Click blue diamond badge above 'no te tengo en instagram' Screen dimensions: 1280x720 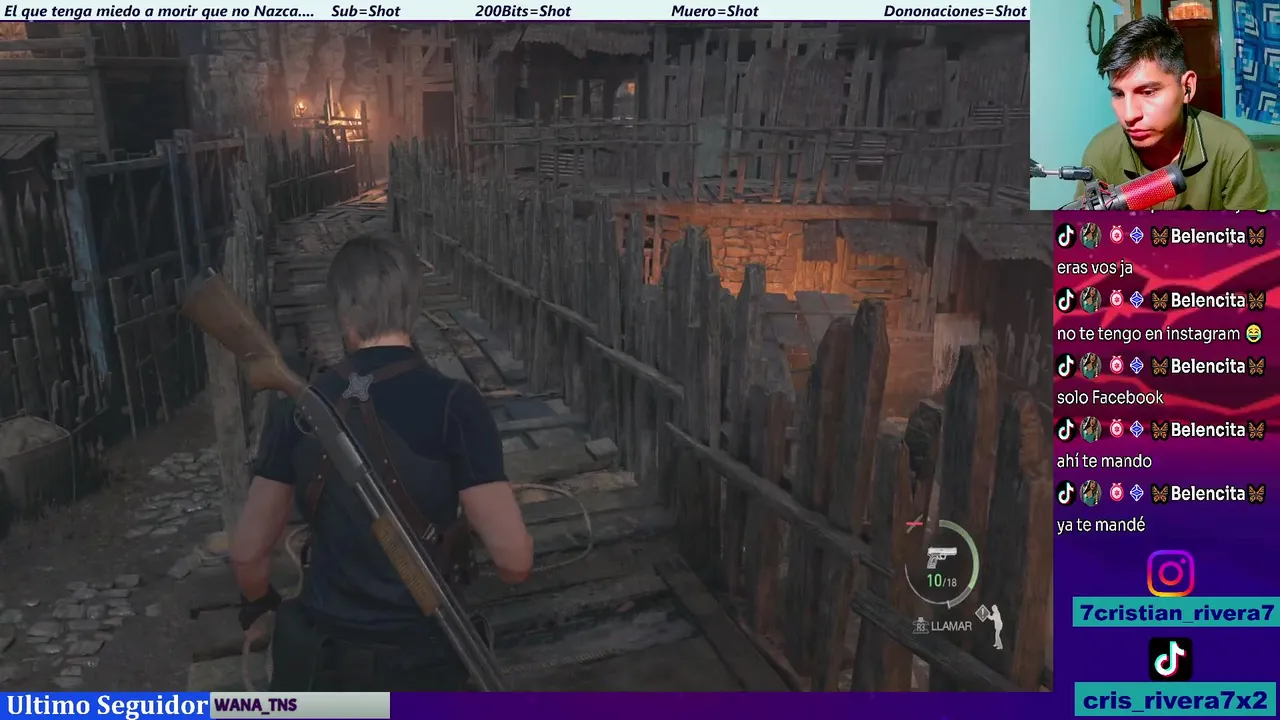[x=1137, y=300]
